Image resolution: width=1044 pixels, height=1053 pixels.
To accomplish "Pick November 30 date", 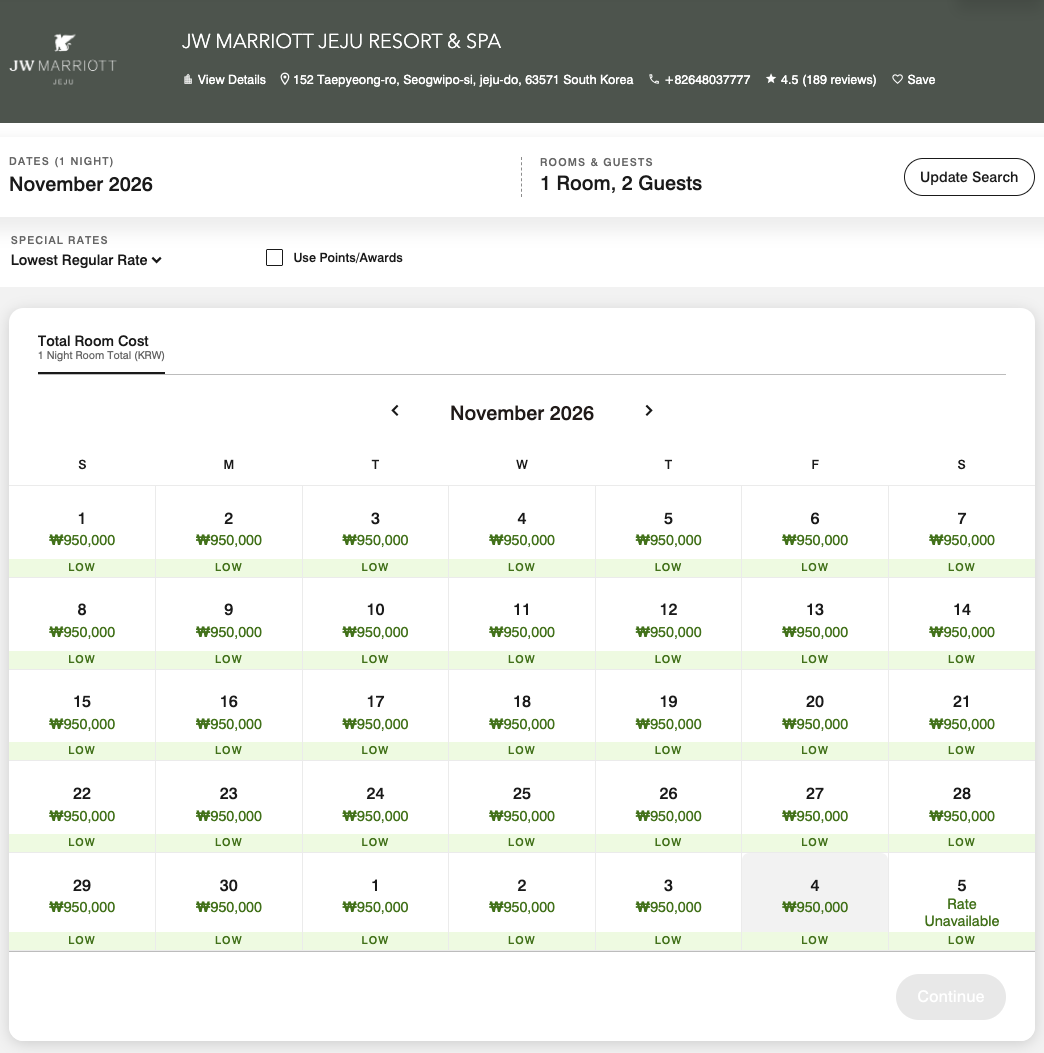I will tap(228, 902).
